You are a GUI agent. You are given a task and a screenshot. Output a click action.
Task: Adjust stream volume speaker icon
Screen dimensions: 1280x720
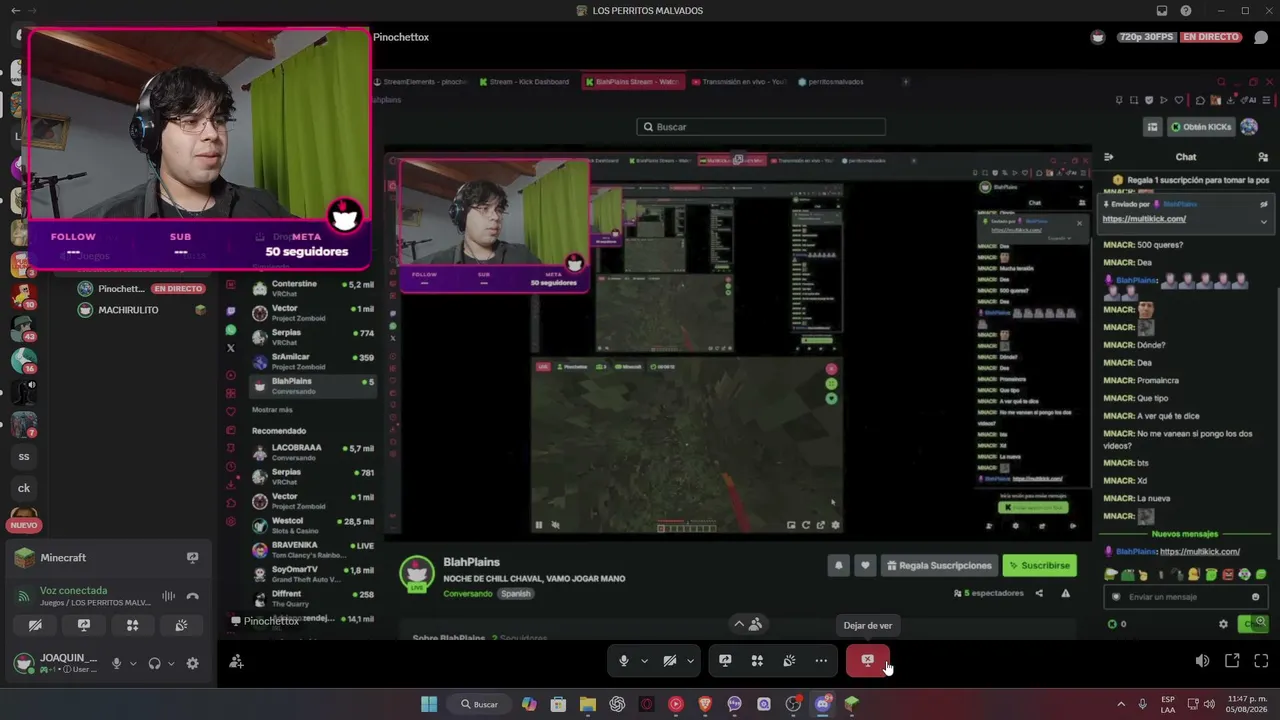[1202, 661]
